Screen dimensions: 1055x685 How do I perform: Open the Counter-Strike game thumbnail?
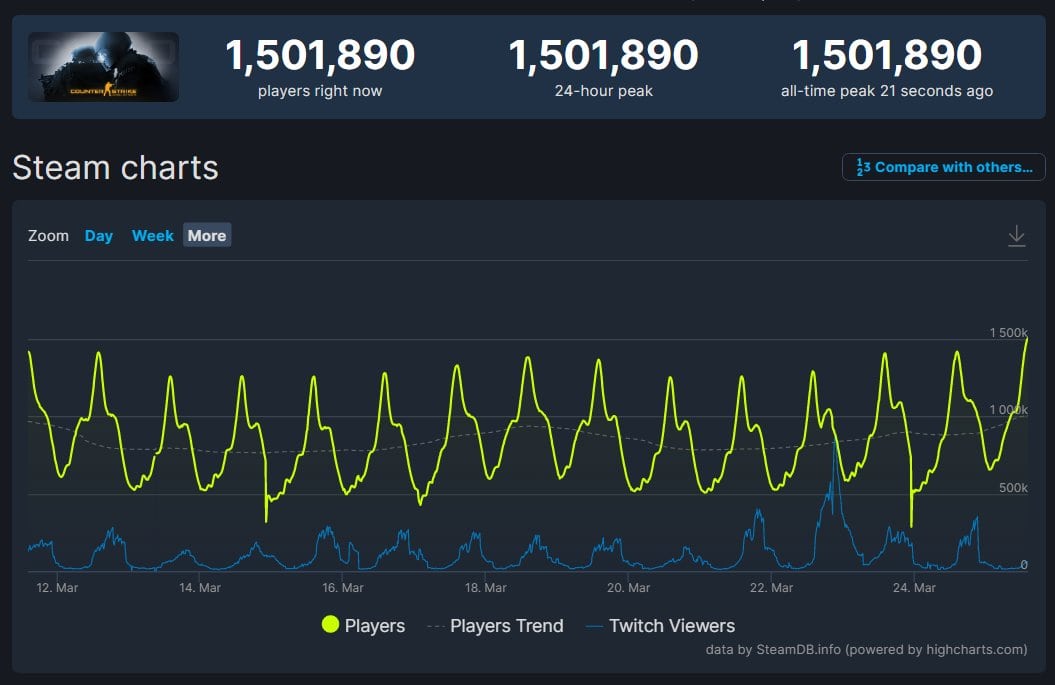pos(103,67)
